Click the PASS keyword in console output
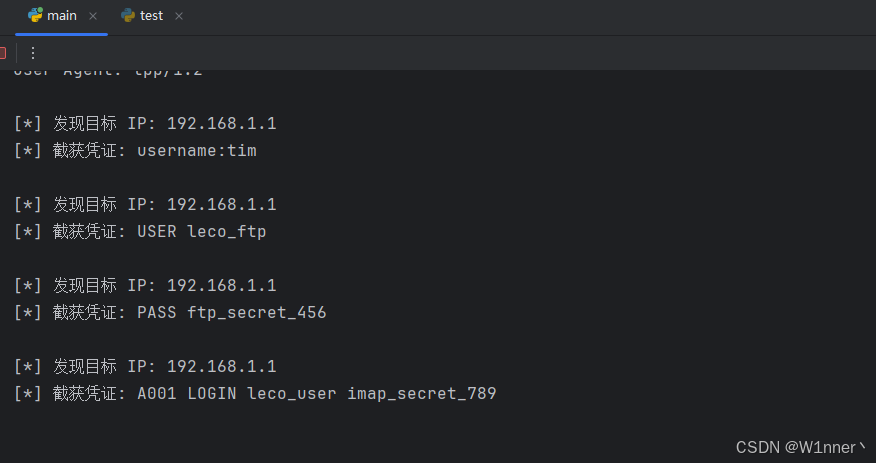 click(157, 313)
